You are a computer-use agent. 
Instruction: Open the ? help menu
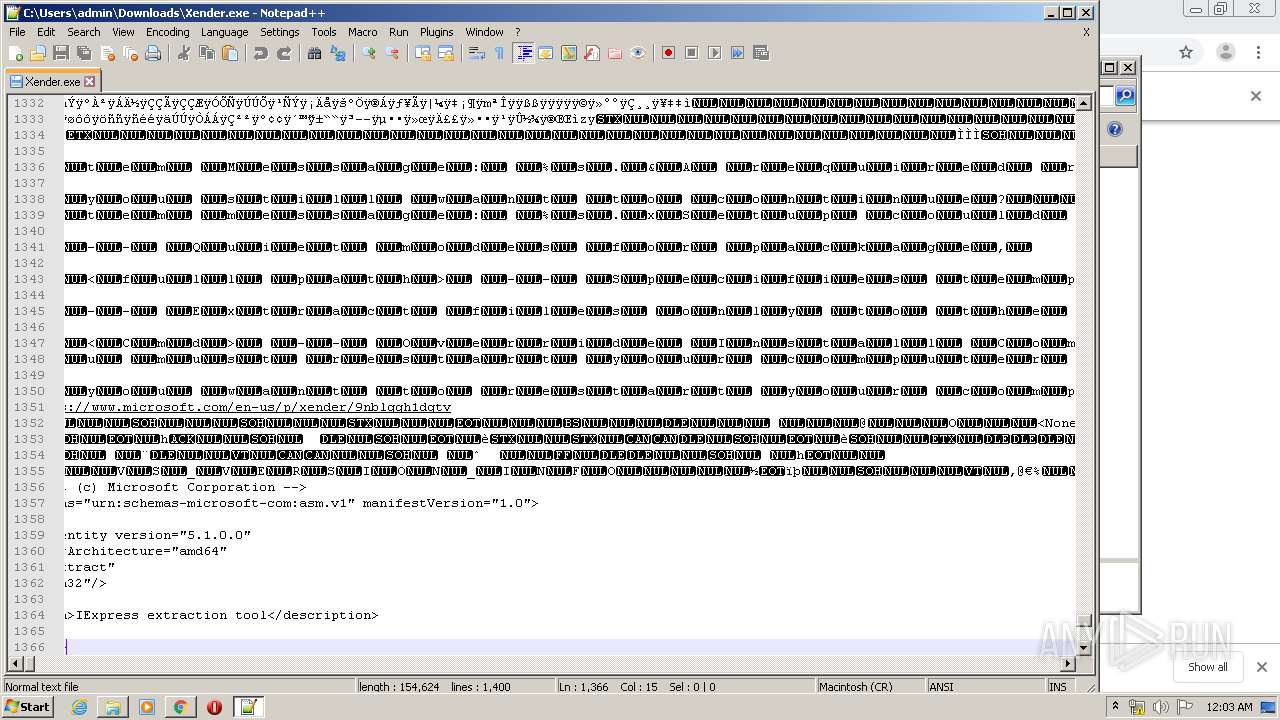[x=517, y=32]
